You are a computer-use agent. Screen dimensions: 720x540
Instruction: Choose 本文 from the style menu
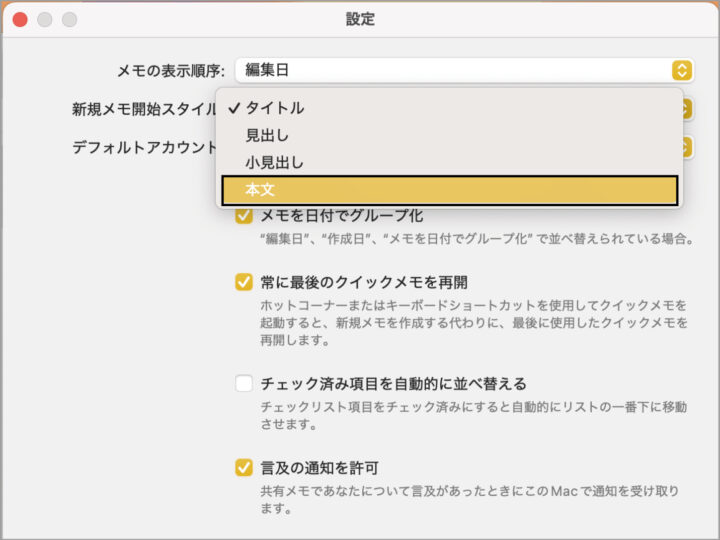(x=450, y=190)
